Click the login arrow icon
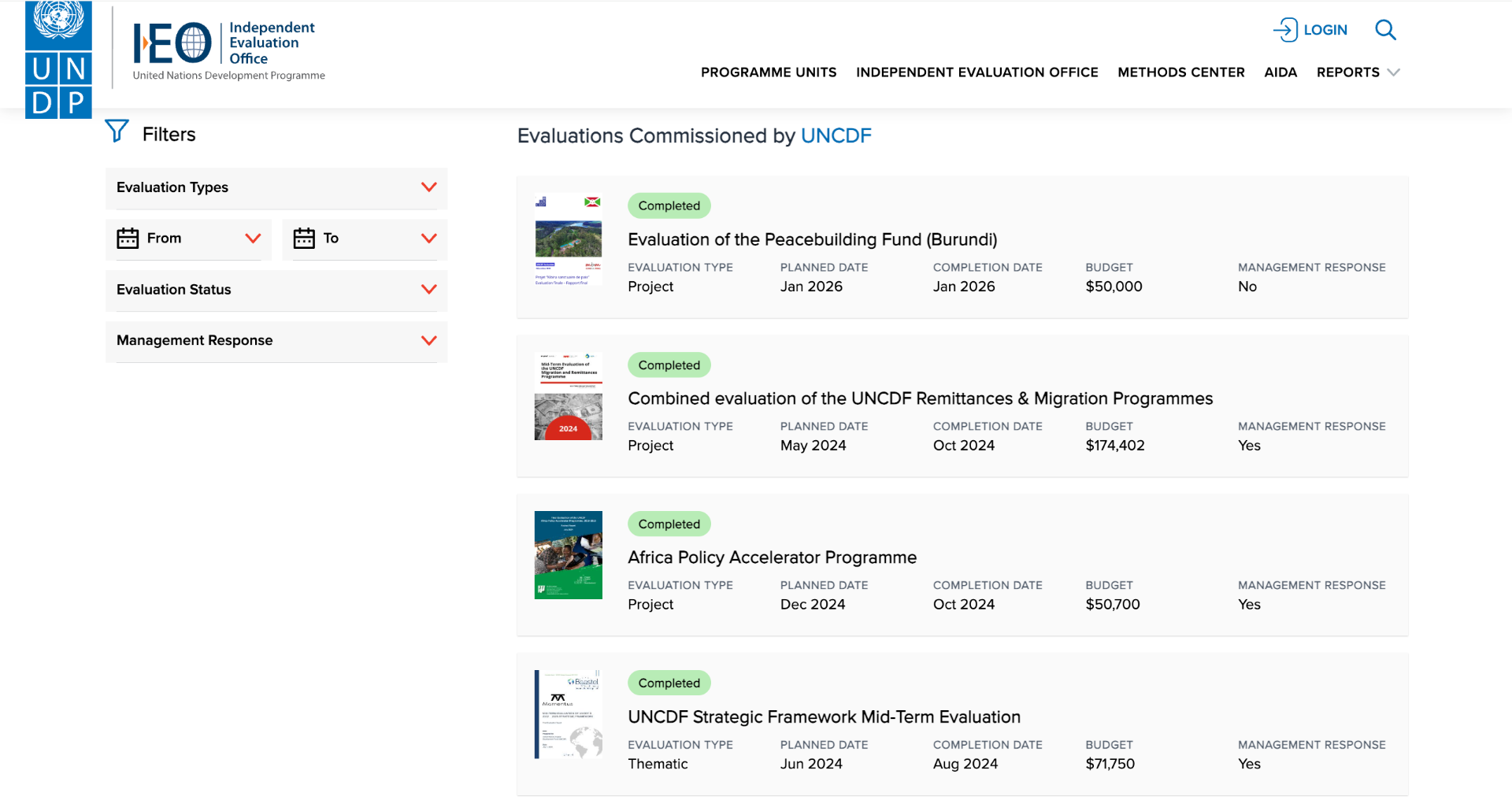The image size is (1512, 800). (x=1285, y=30)
